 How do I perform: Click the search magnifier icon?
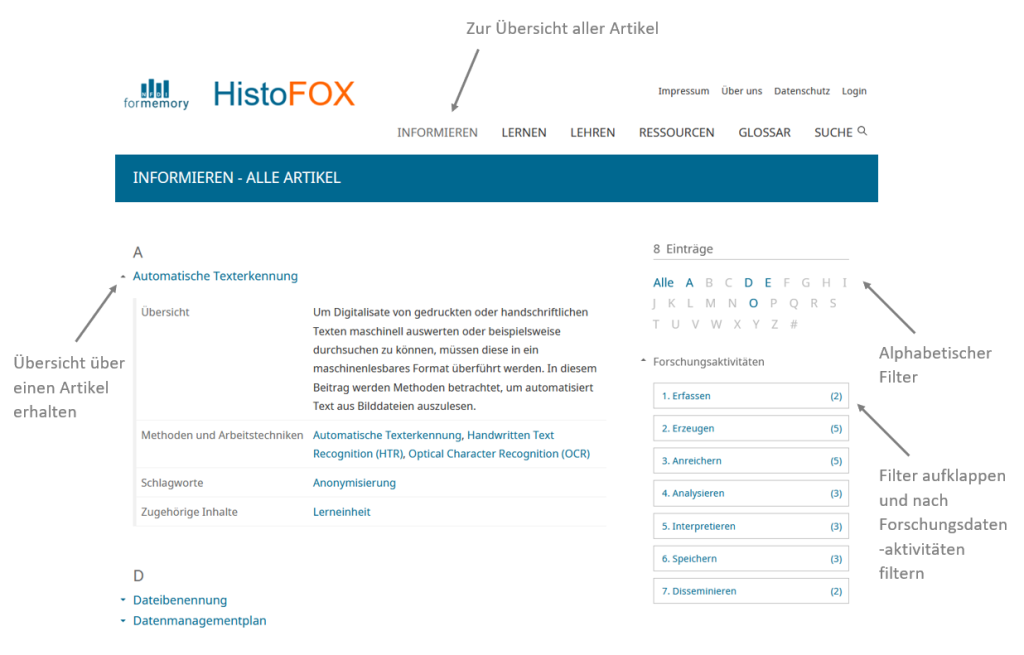(863, 131)
